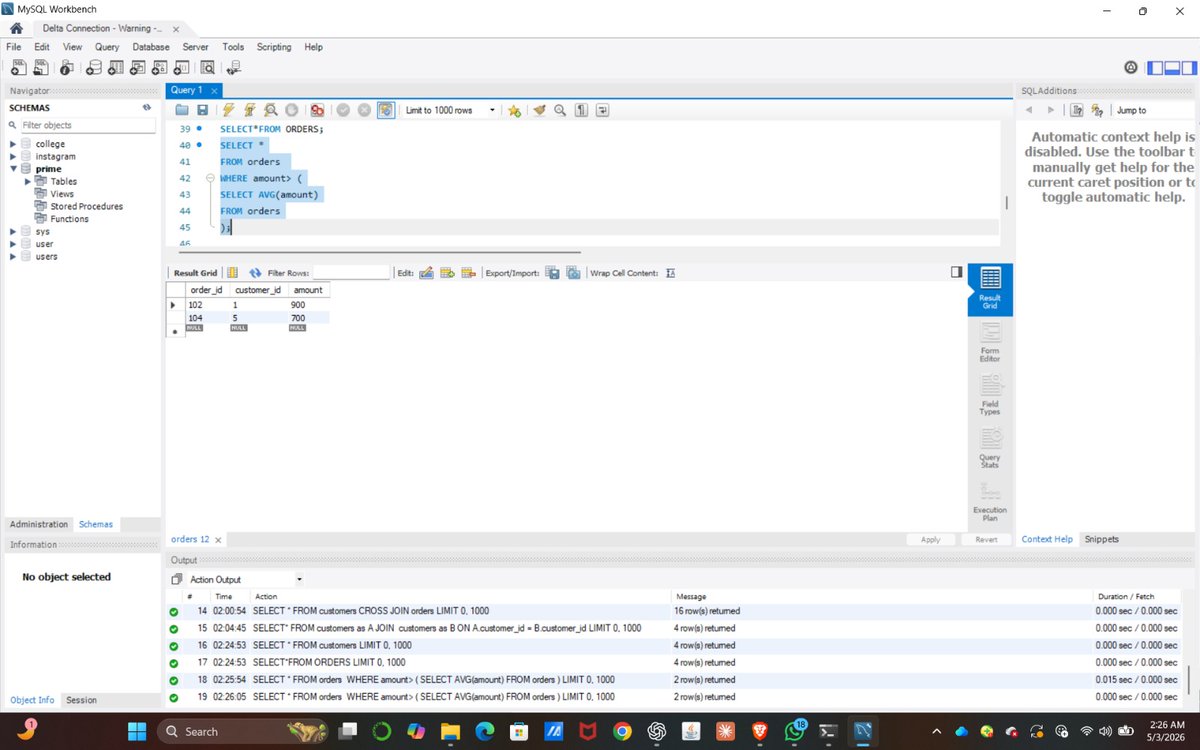Toggle the right SQLAdditions panel visibility
This screenshot has height=750, width=1200.
(x=1188, y=68)
